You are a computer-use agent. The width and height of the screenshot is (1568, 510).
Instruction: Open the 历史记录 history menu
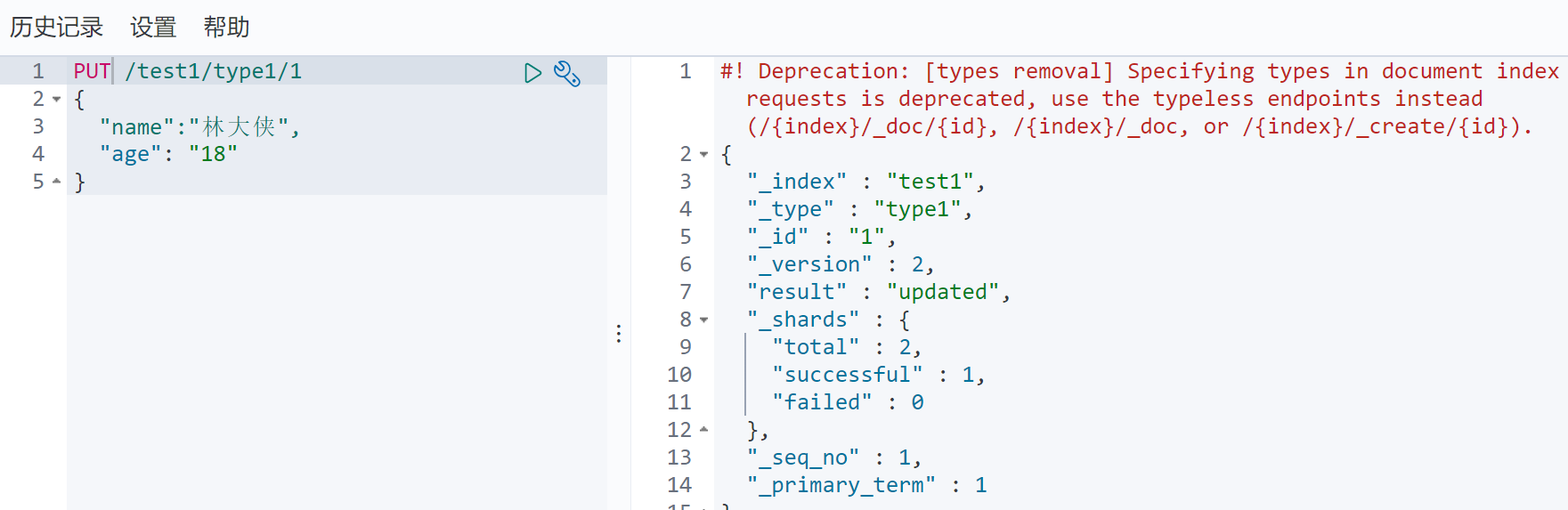tap(57, 28)
